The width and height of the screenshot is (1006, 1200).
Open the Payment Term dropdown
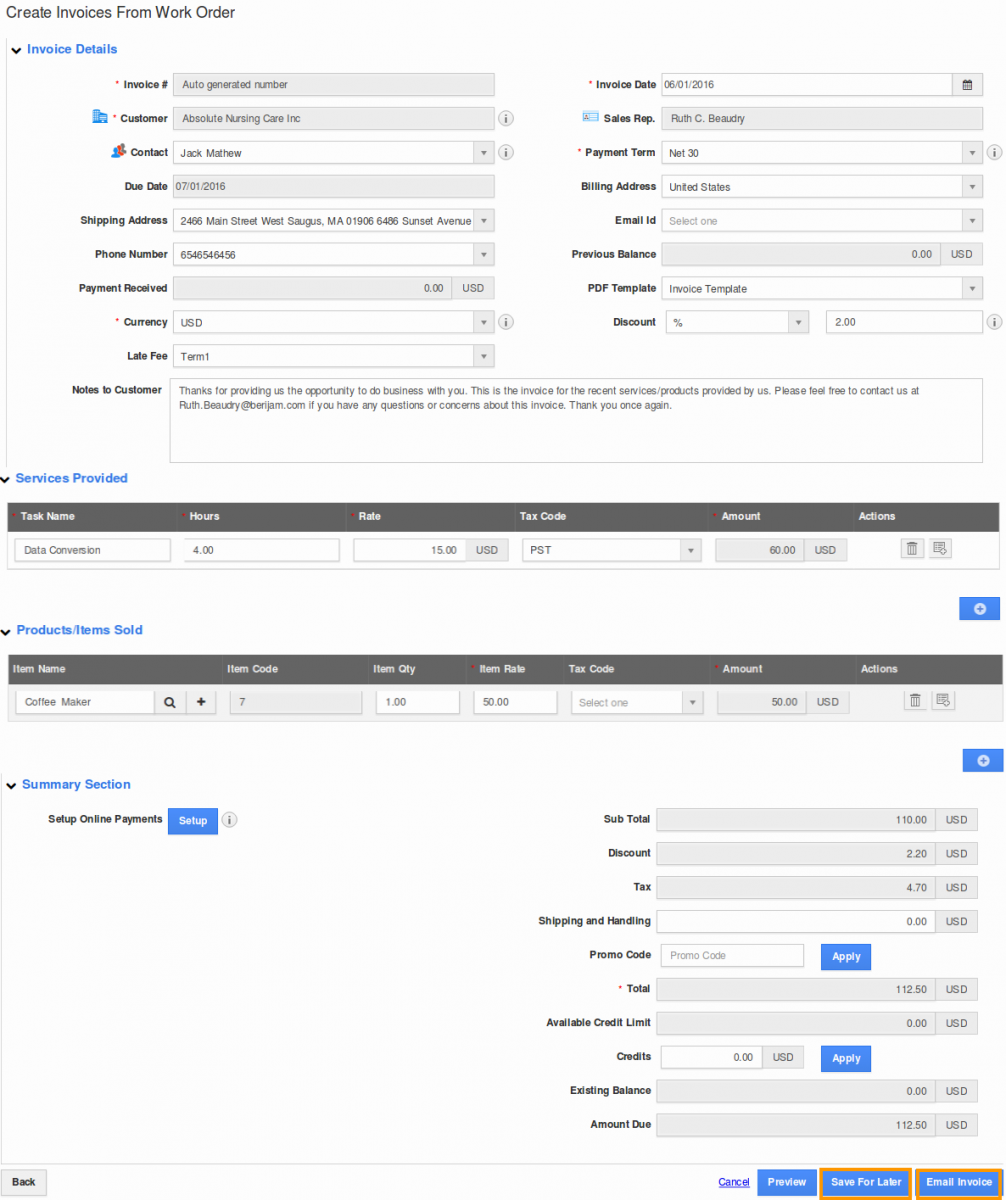pyautogui.click(x=972, y=153)
